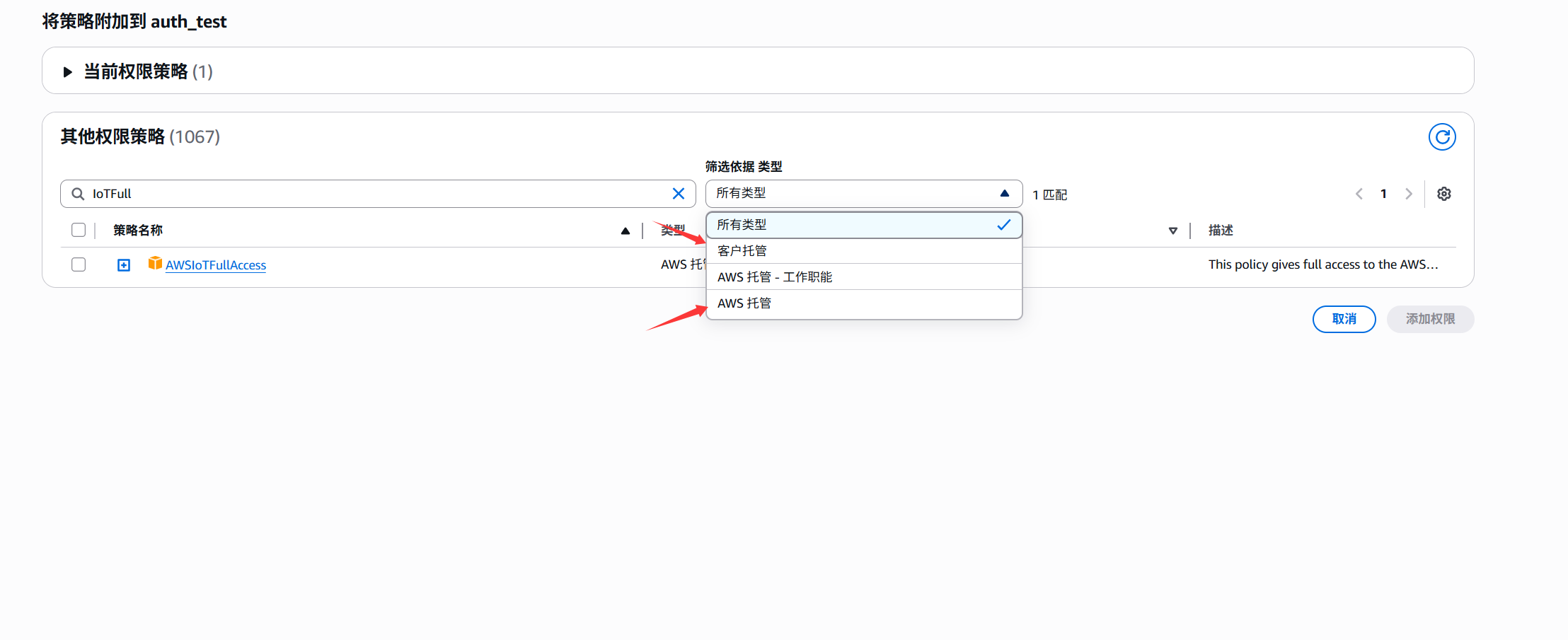Open the AWSIoTFullAccess policy link

pos(216,265)
